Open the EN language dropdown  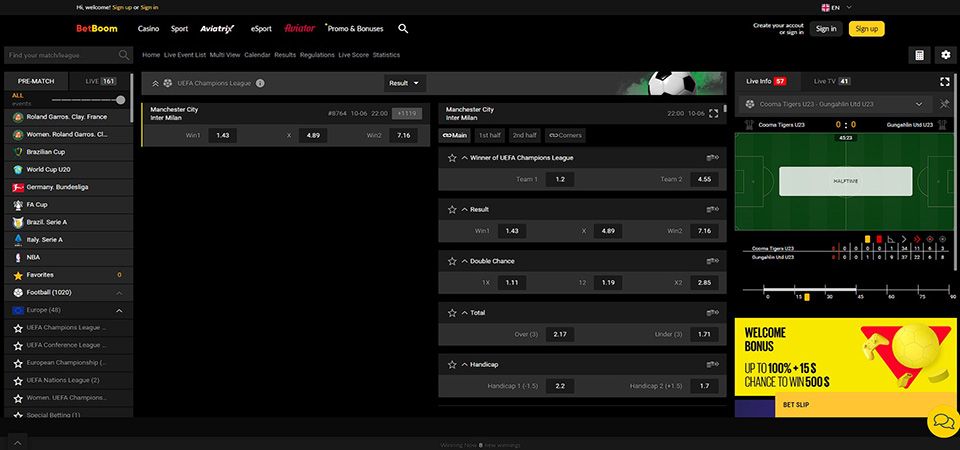pos(837,7)
